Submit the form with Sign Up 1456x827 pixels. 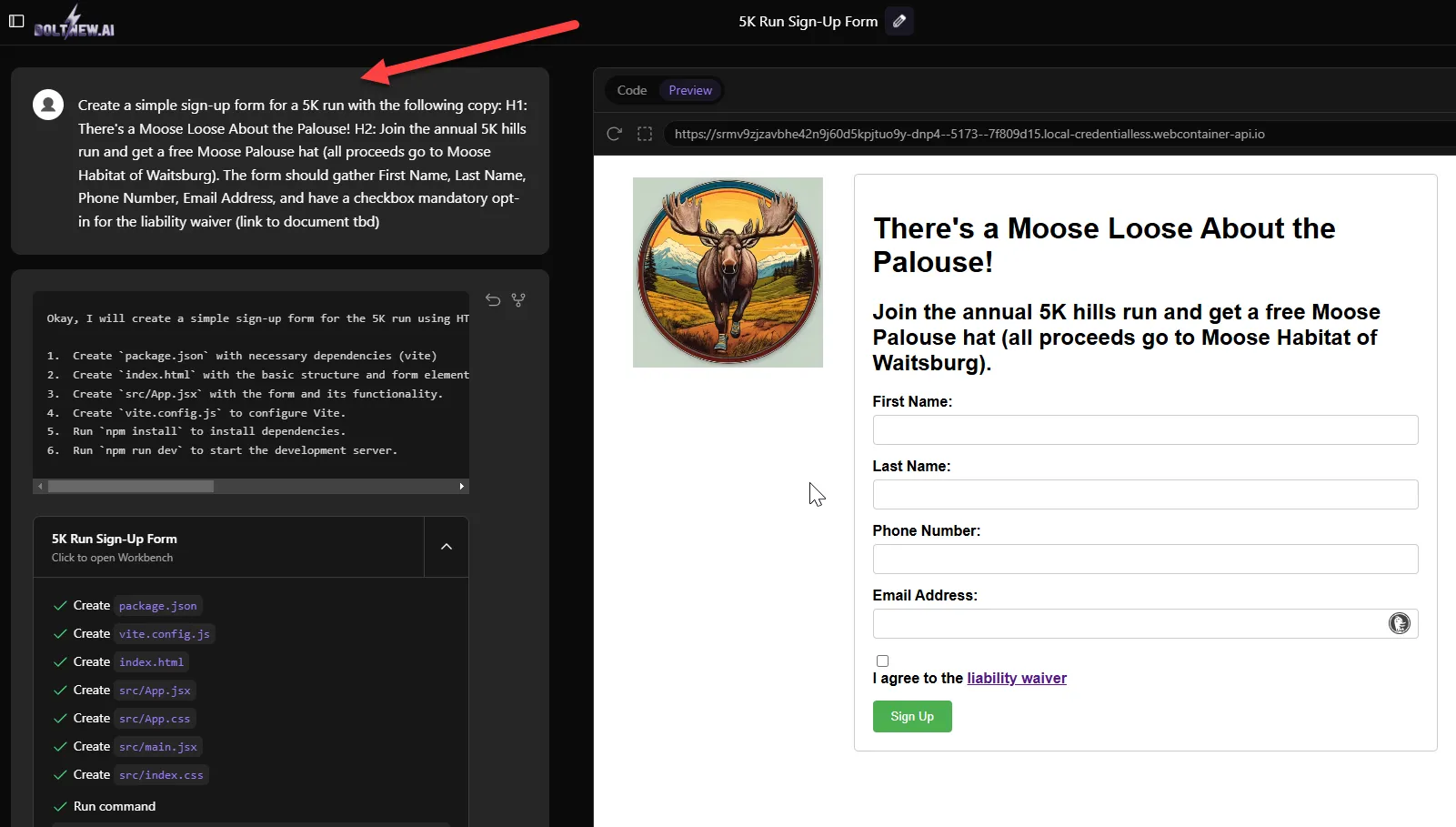coord(912,716)
